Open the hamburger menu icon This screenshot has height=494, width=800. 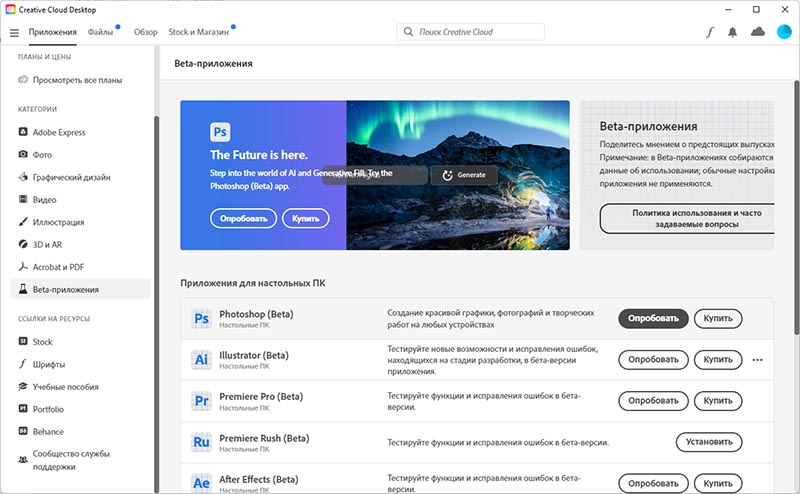tap(14, 33)
